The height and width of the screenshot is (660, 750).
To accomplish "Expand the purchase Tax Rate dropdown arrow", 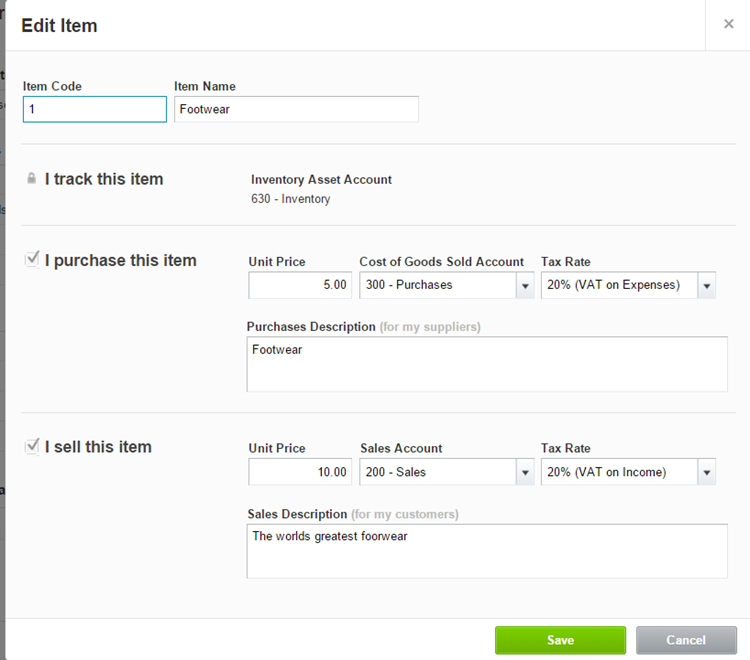I will [x=706, y=286].
